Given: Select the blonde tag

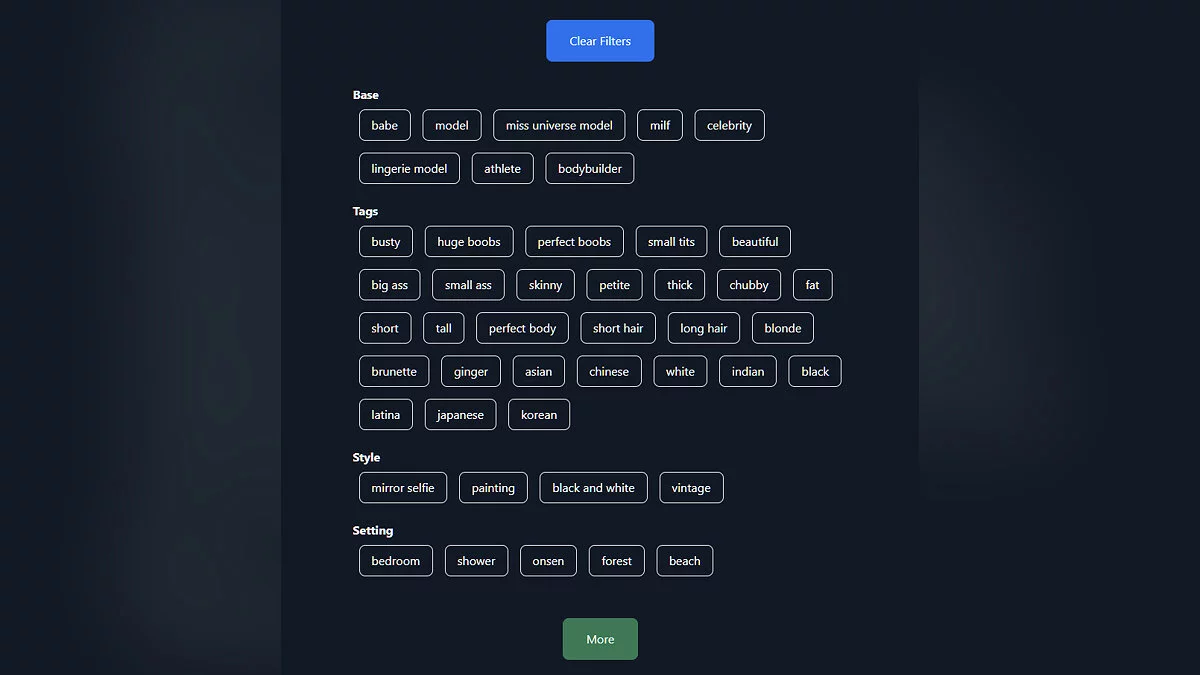Looking at the screenshot, I should tap(783, 328).
